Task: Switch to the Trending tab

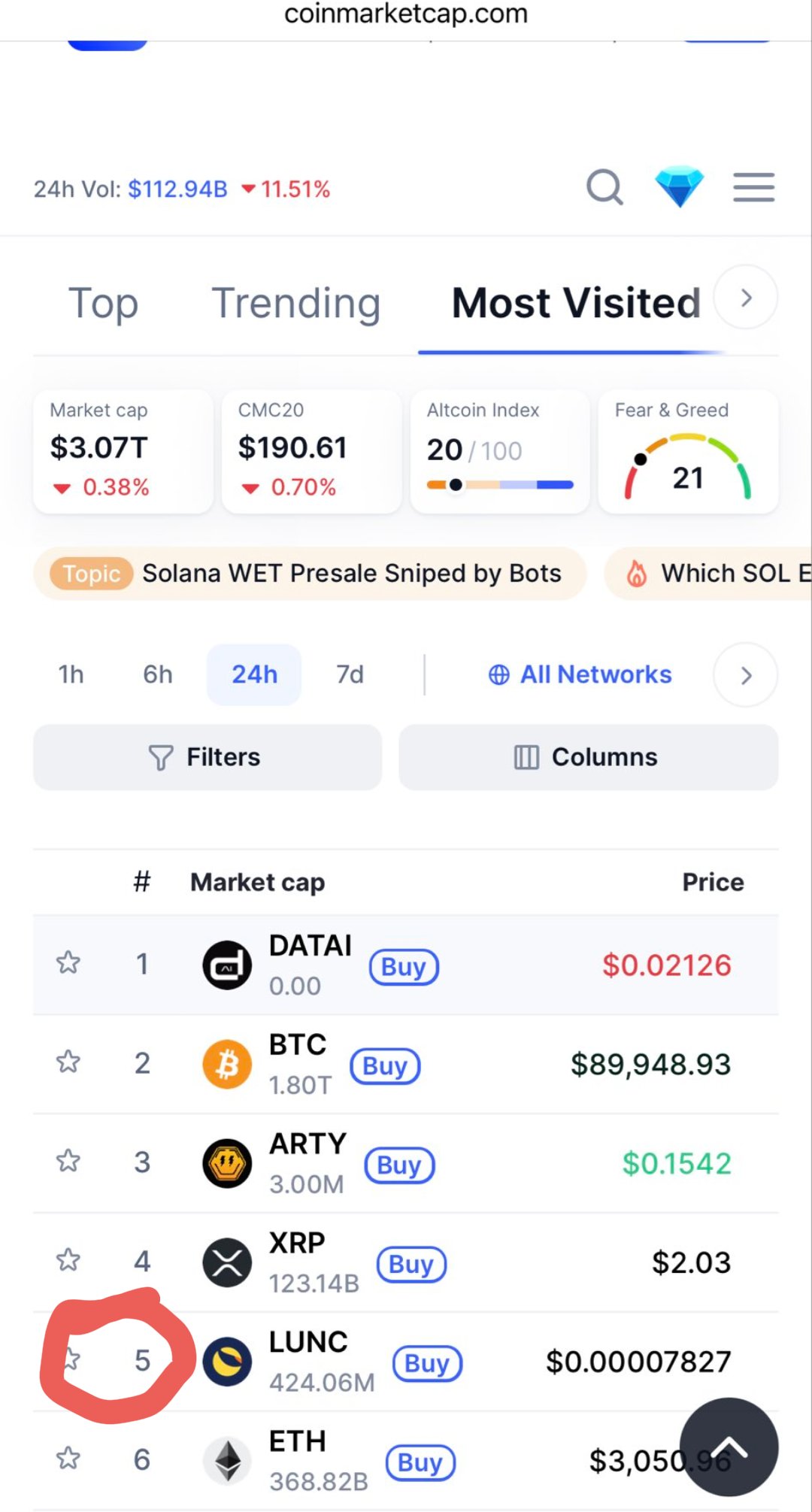Action: tap(295, 303)
